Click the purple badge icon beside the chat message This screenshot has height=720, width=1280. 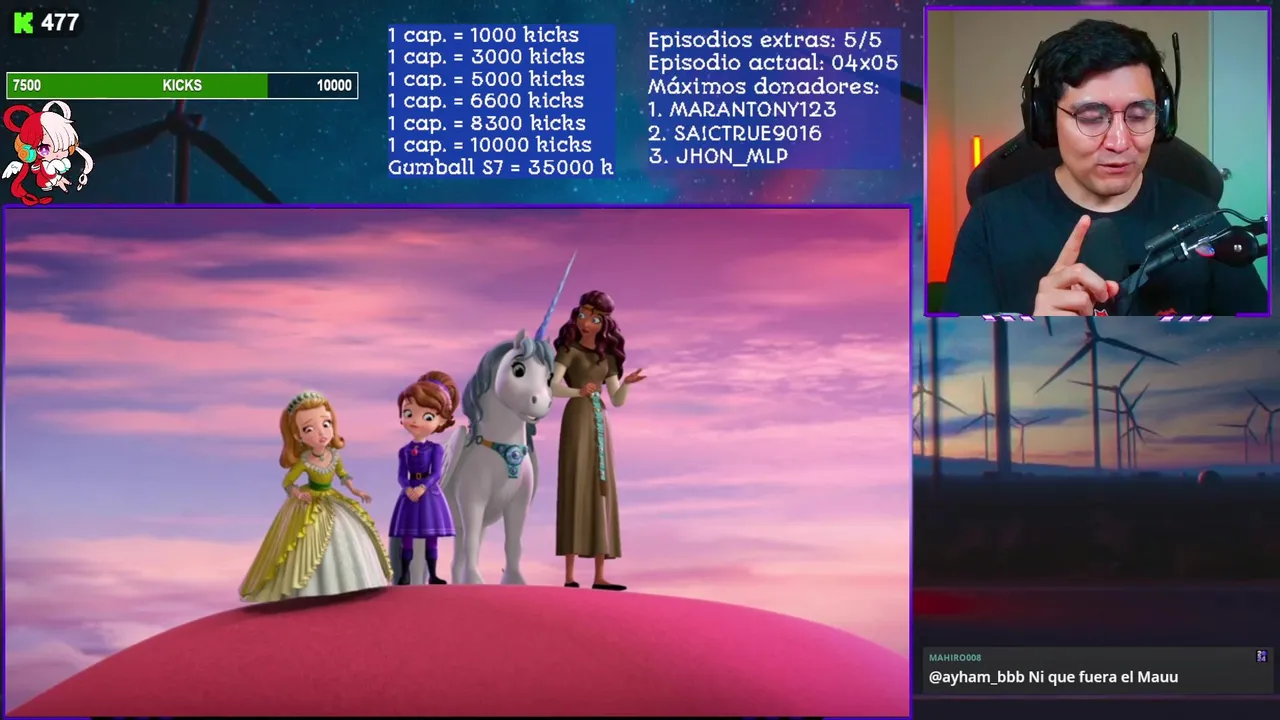point(1261,656)
